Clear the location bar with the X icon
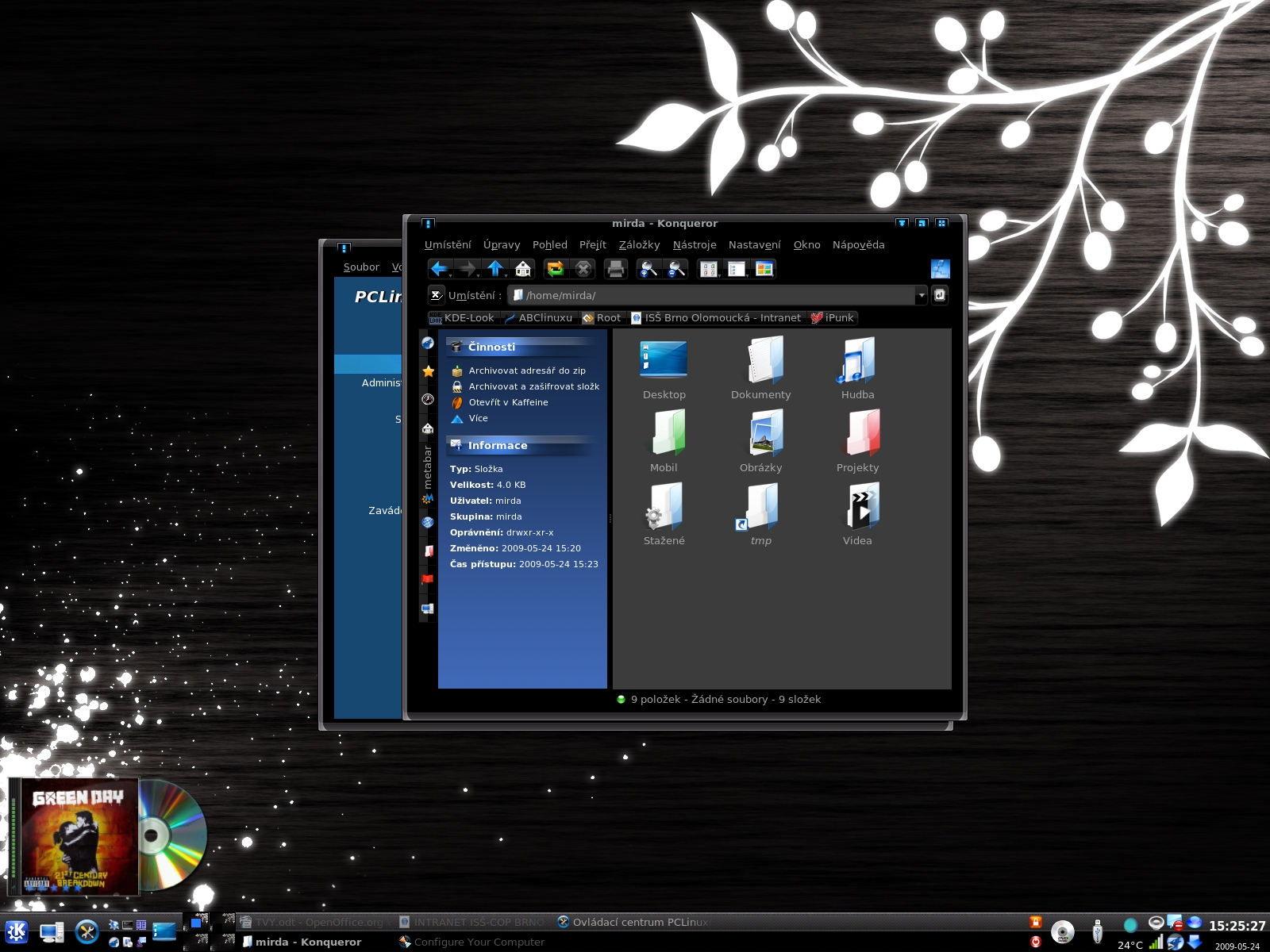Image resolution: width=1270 pixels, height=952 pixels. pos(436,295)
